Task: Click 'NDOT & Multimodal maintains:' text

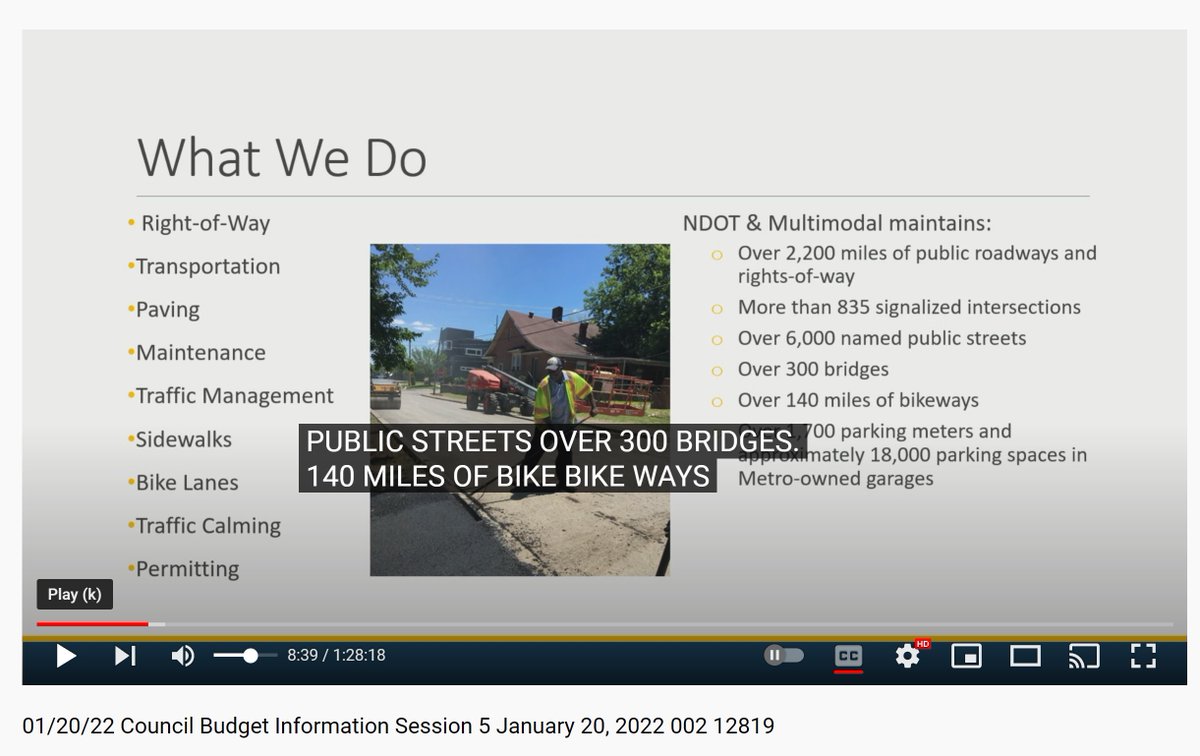Action: click(837, 223)
